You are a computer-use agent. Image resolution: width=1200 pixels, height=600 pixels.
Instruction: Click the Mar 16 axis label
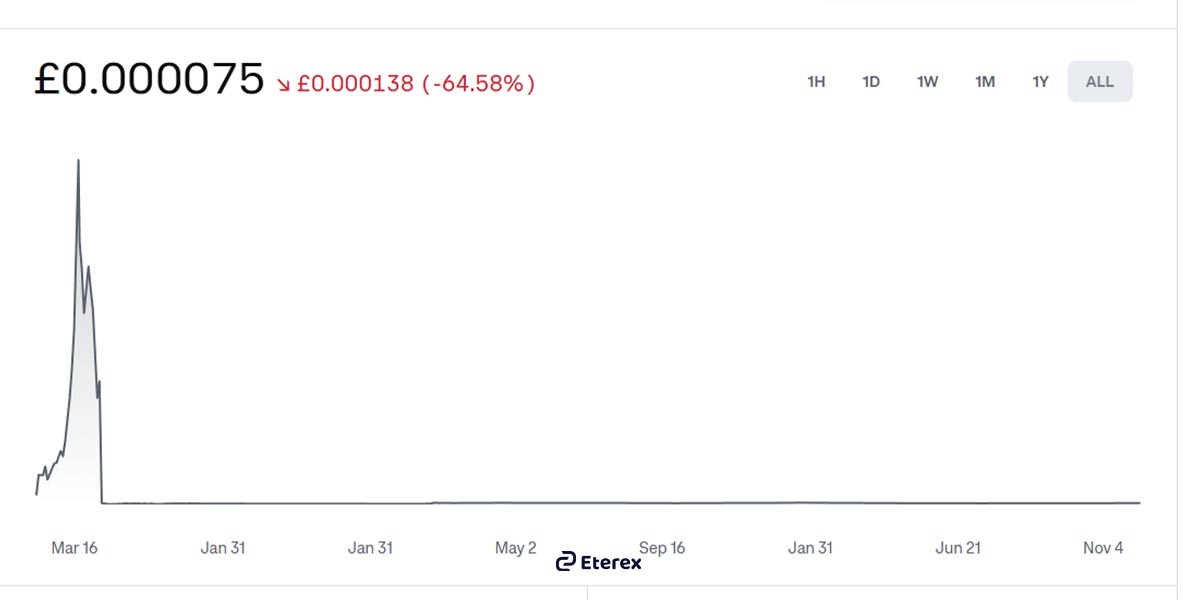click(75, 548)
